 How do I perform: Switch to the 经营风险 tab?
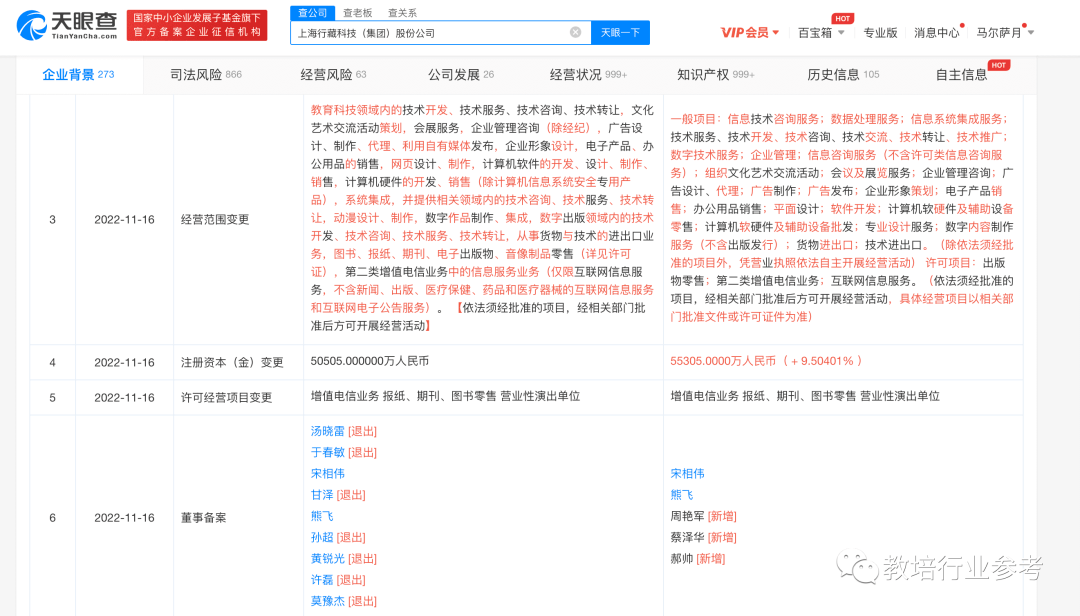coord(333,75)
